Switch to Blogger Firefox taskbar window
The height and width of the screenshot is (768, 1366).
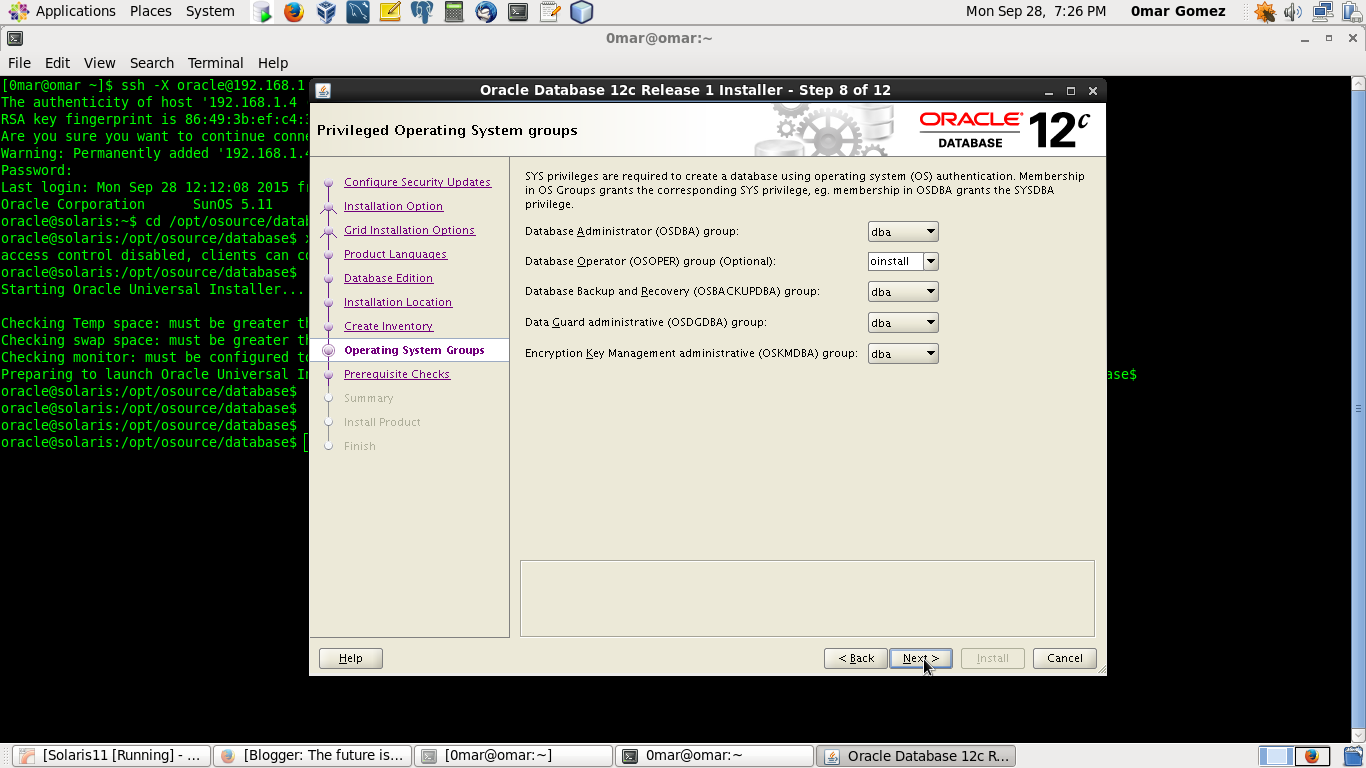313,756
